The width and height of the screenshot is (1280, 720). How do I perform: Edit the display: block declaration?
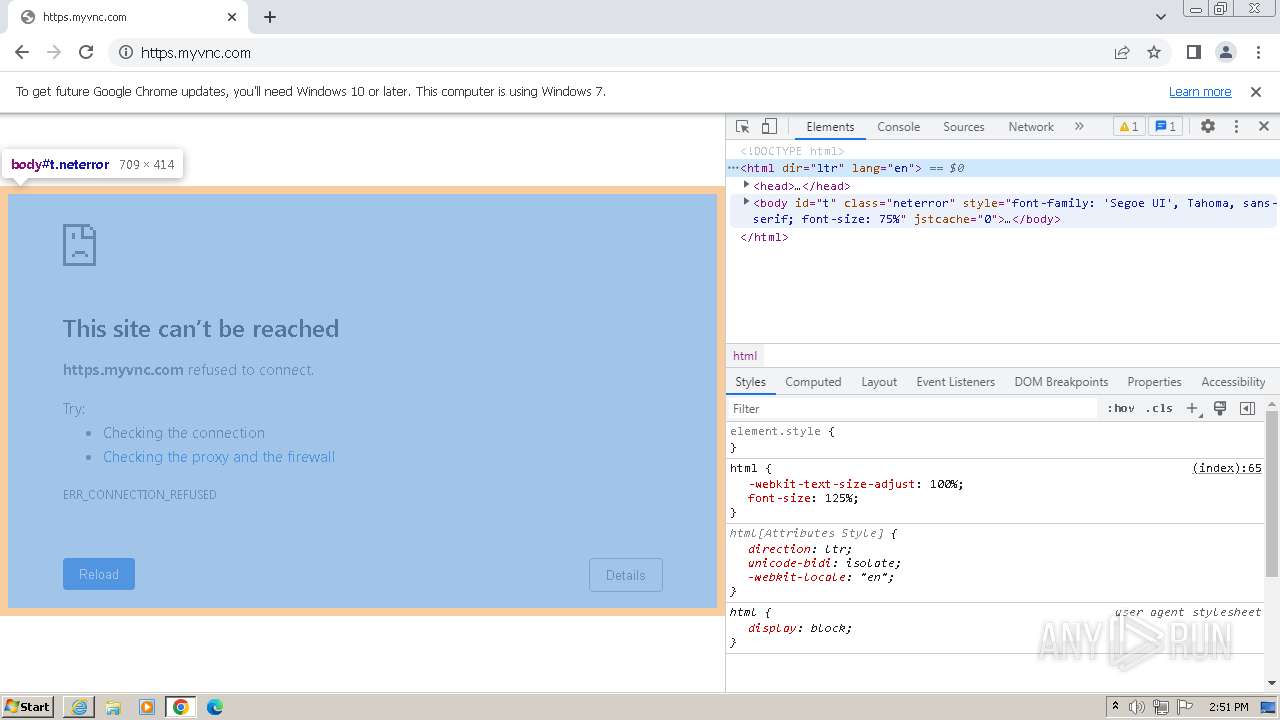tap(800, 628)
